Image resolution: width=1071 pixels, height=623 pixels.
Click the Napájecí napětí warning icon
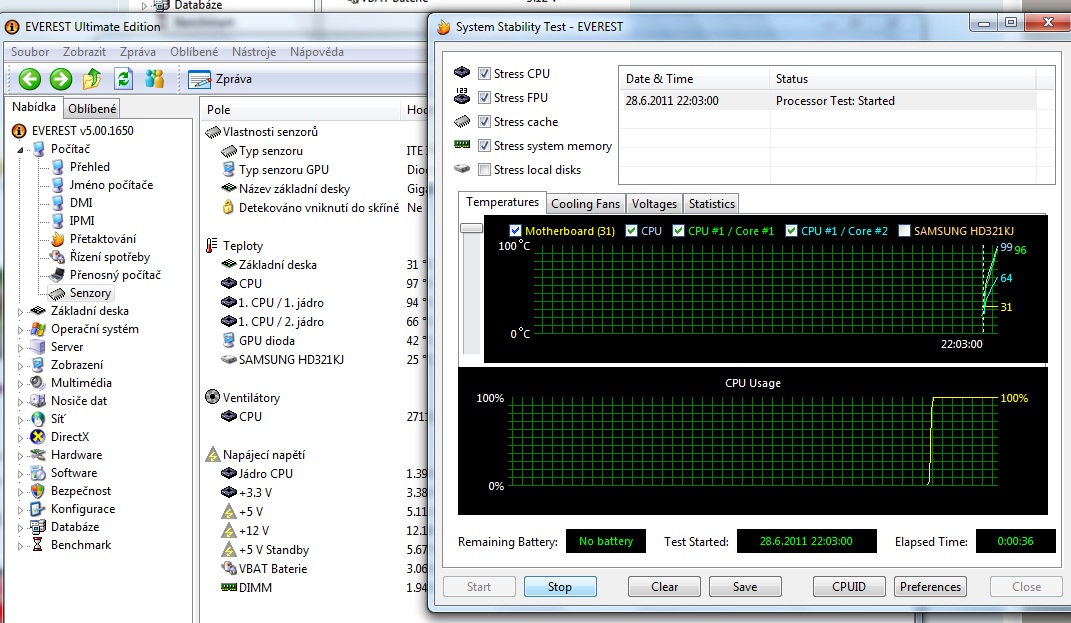click(x=212, y=455)
